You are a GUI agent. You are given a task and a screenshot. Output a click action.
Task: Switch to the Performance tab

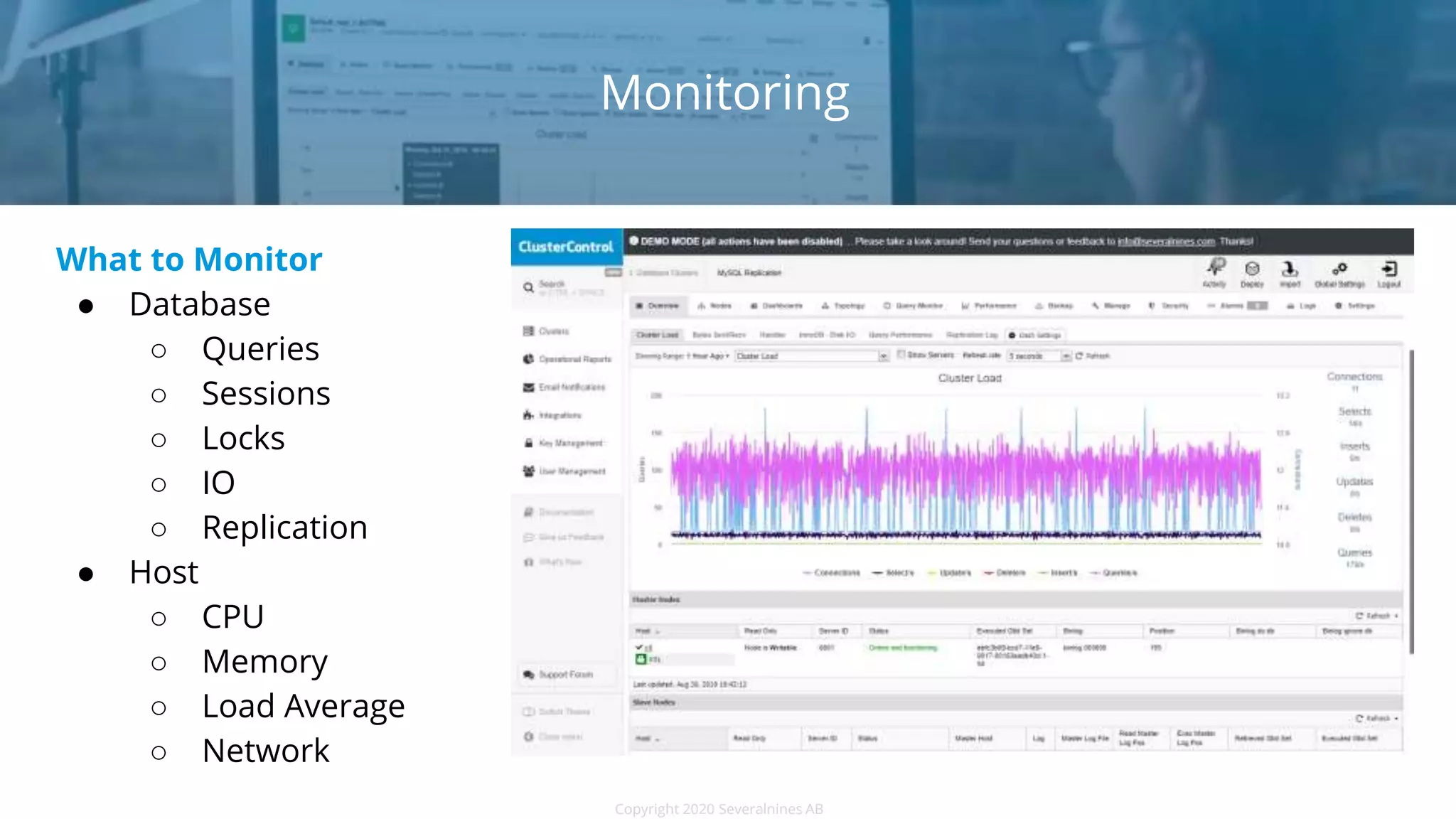tap(989, 306)
